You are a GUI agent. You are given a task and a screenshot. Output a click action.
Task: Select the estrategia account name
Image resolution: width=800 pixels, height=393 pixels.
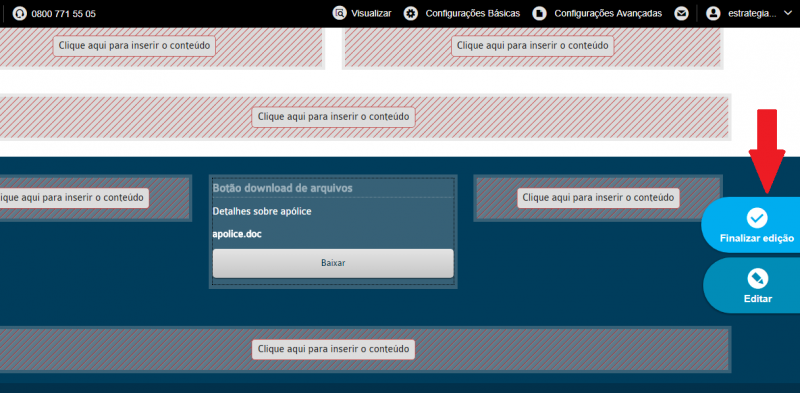pyautogui.click(x=752, y=13)
